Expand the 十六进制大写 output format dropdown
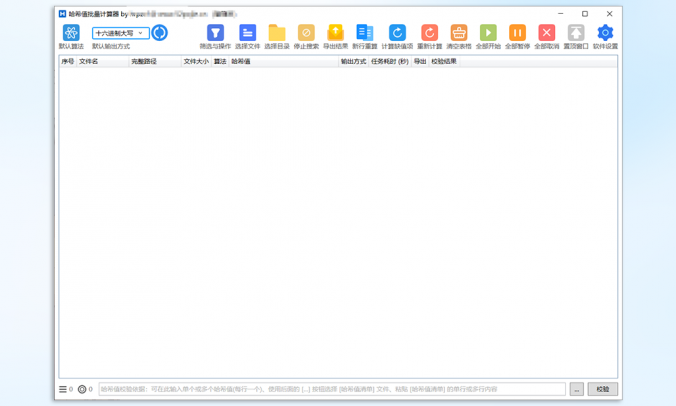The height and width of the screenshot is (406, 676). tap(120, 33)
